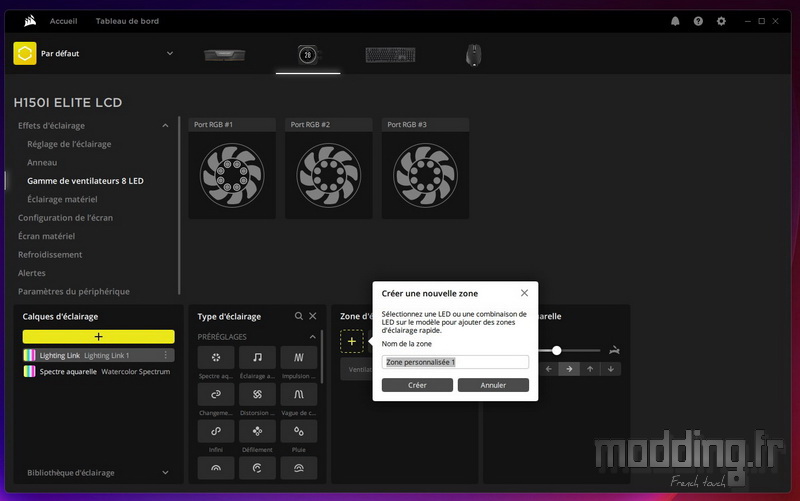Select the H150i LCD cooler device icon

tap(308, 55)
